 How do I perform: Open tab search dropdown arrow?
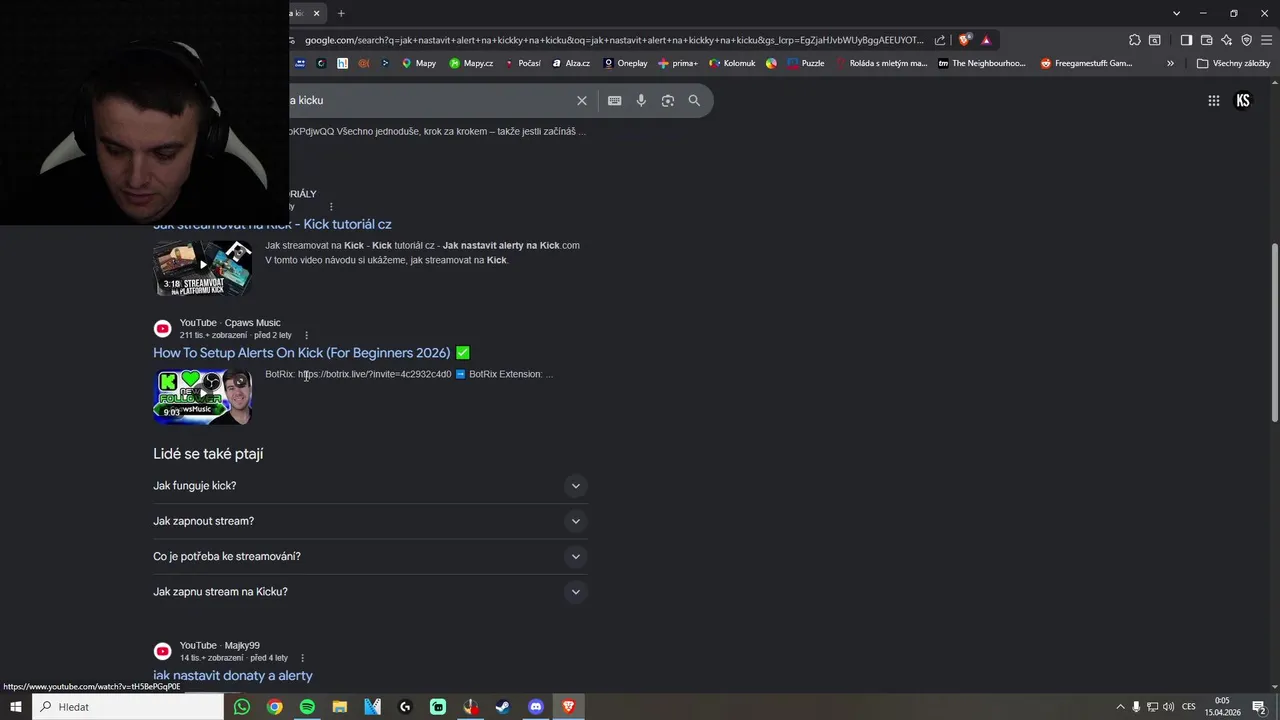1175,13
